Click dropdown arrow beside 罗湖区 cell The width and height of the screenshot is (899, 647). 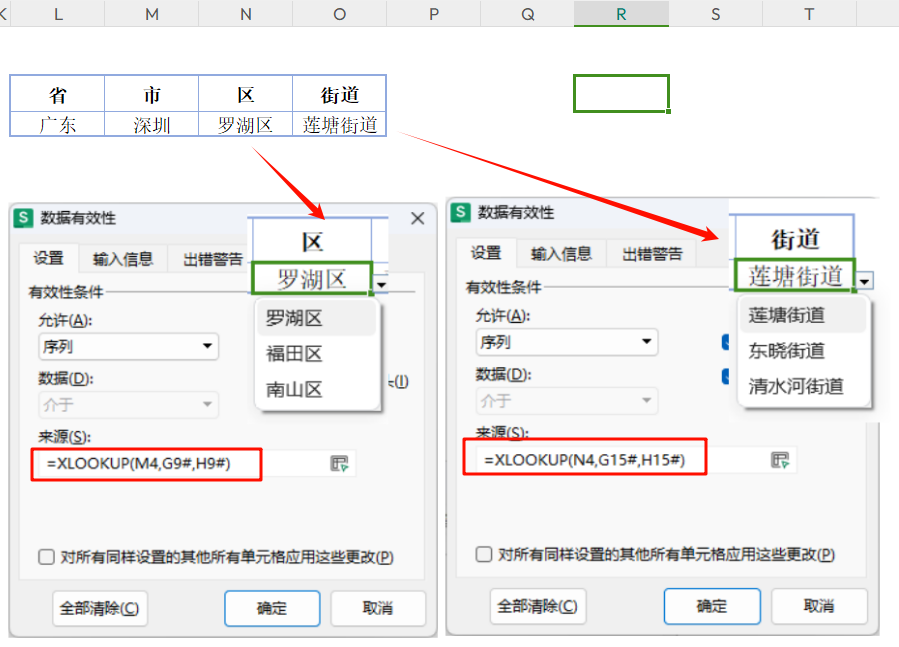coord(381,284)
